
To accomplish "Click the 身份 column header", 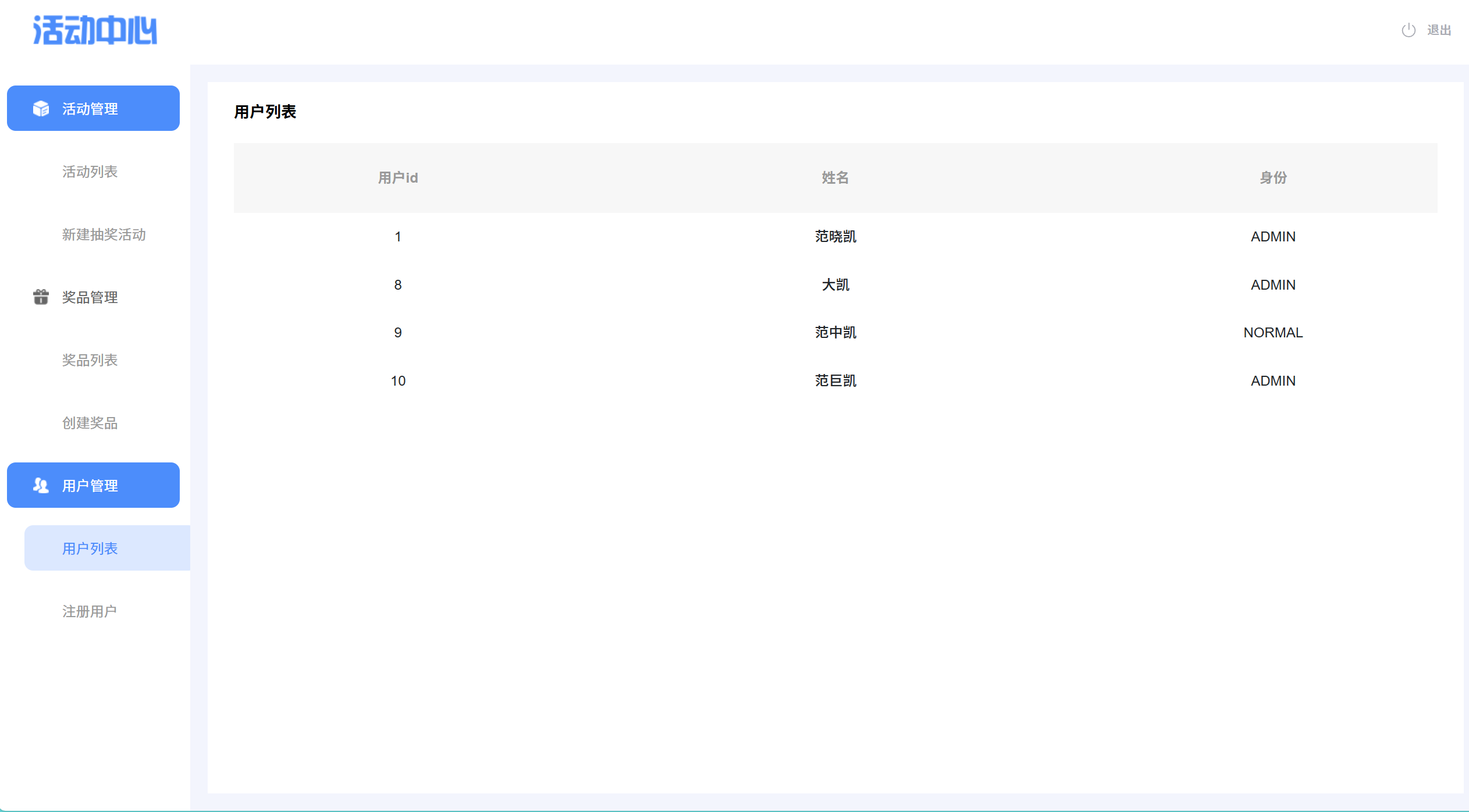I will click(1273, 178).
